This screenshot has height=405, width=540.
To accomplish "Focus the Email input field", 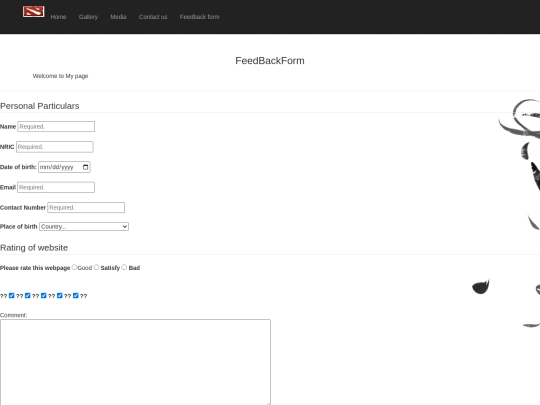I will click(x=56, y=187).
